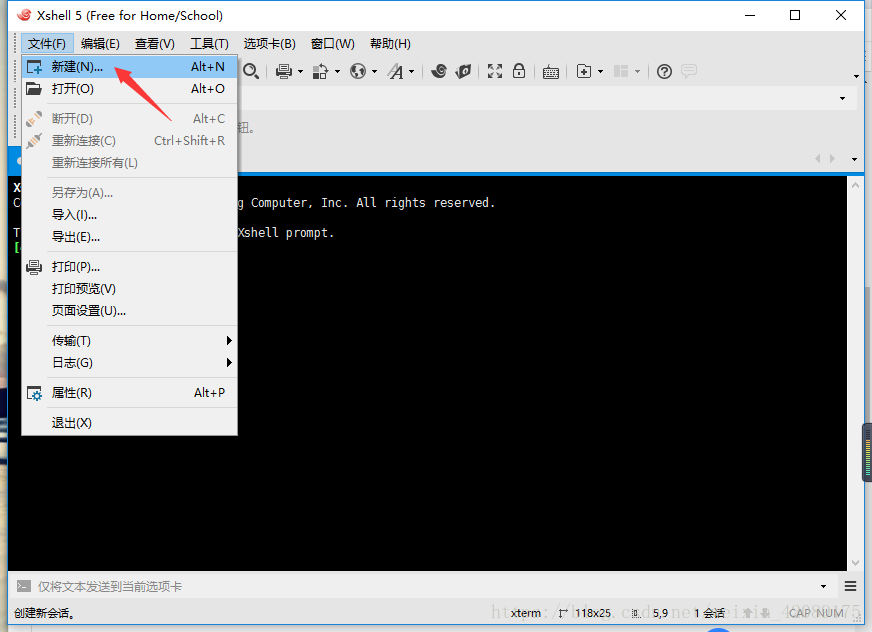Click the padlock lock-screen icon

pos(519,71)
